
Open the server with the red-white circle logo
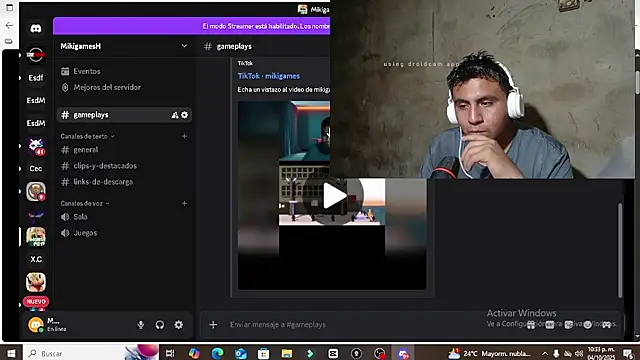click(x=36, y=55)
